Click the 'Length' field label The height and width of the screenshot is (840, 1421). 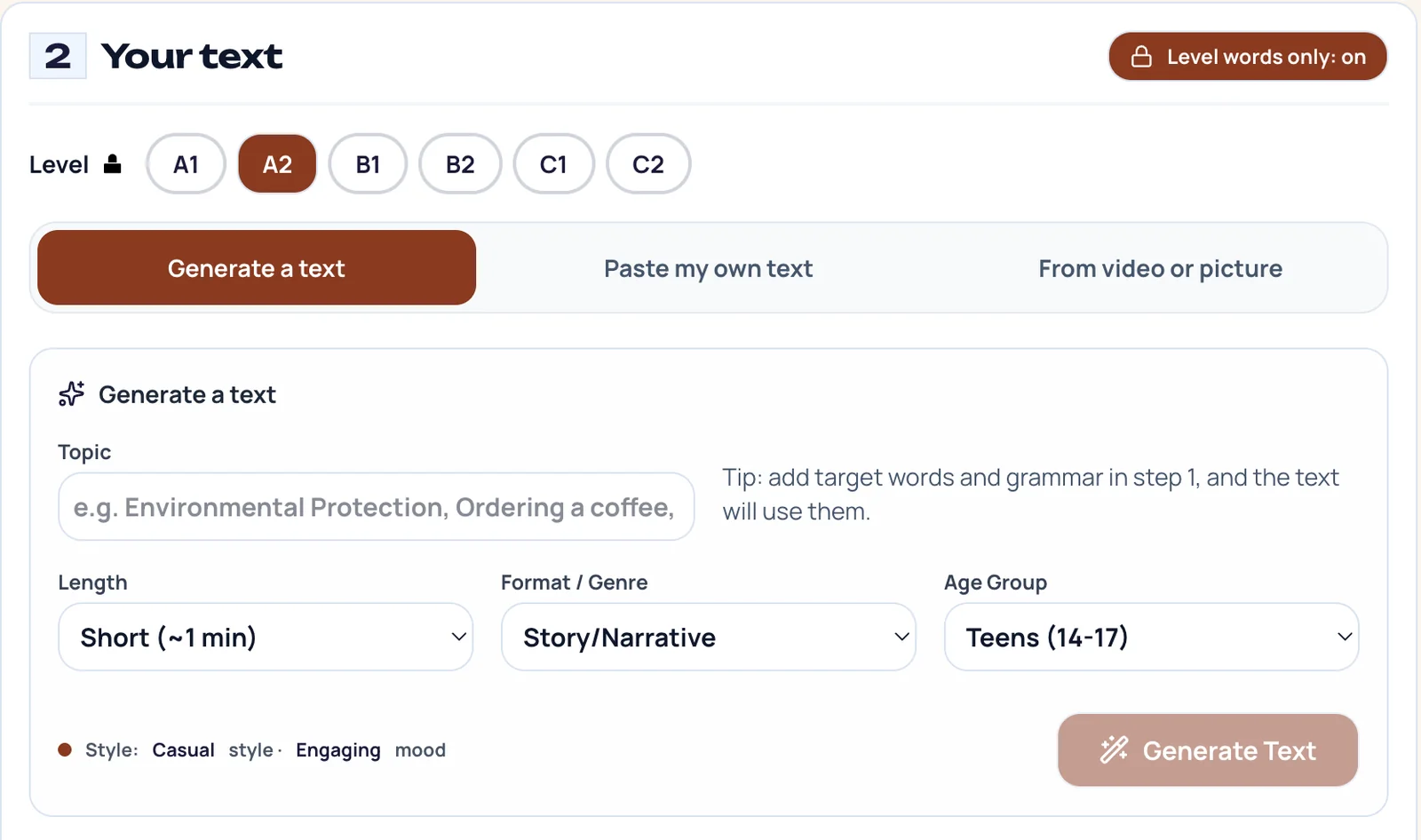click(x=92, y=582)
